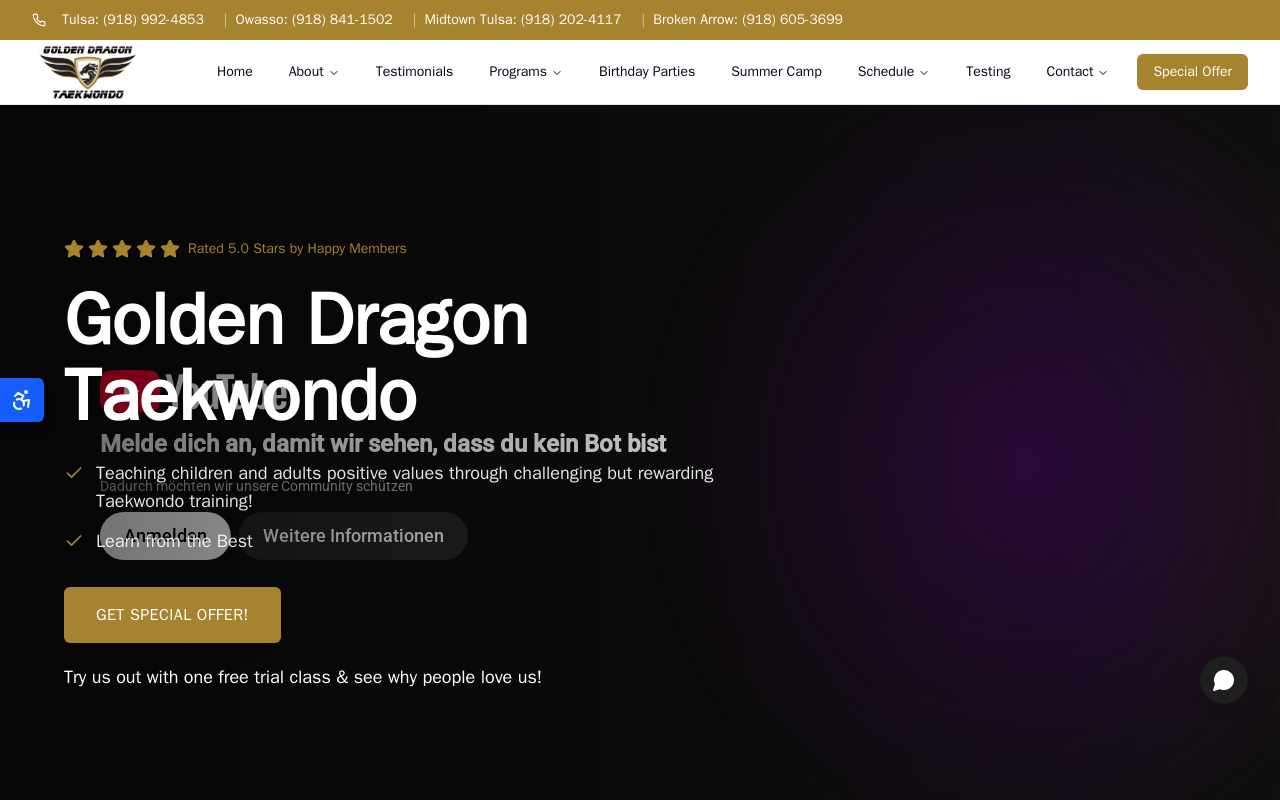Expand the About dropdown menu
This screenshot has width=1280, height=800.
[313, 72]
